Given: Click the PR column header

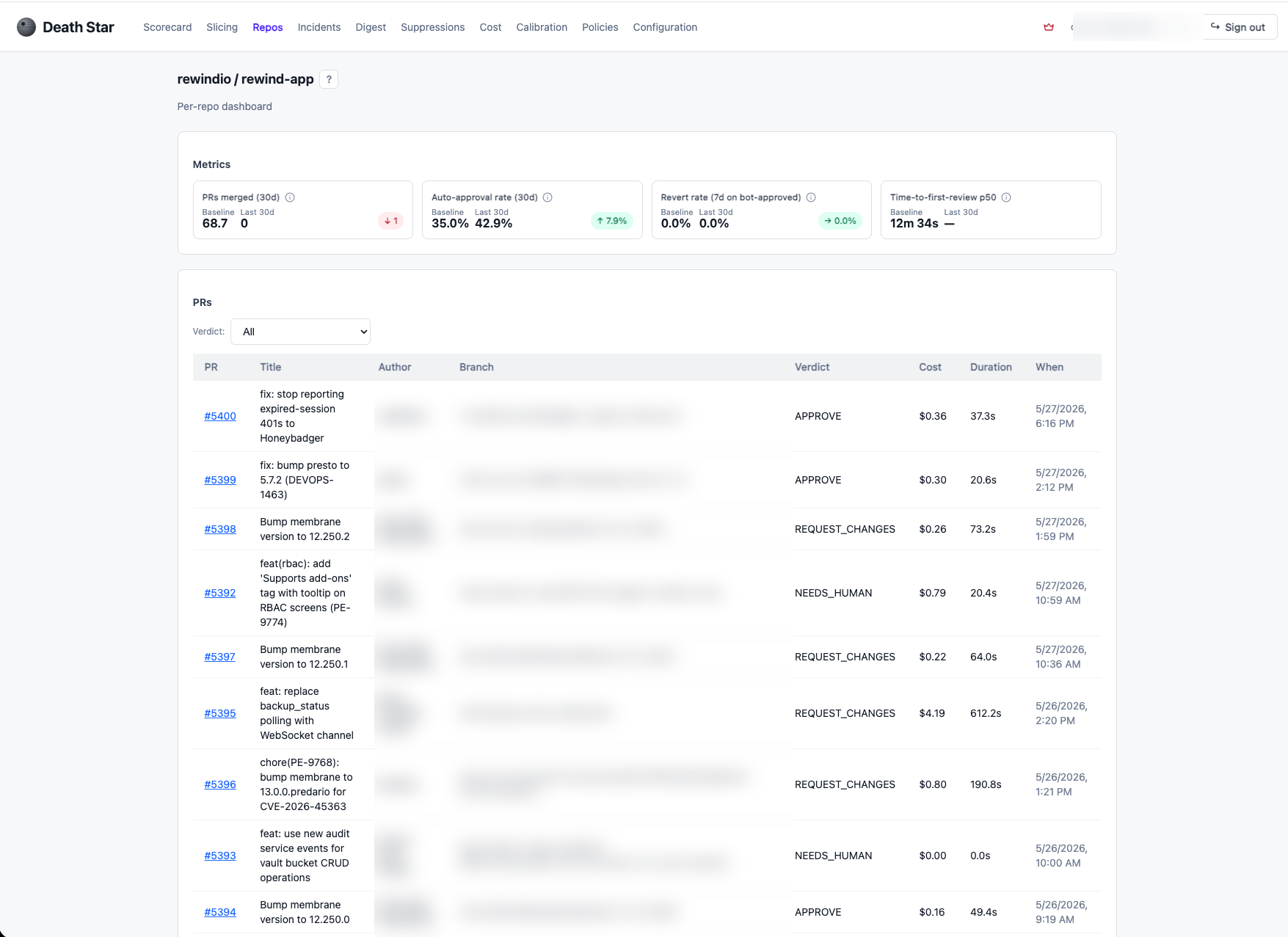Looking at the screenshot, I should pos(211,367).
